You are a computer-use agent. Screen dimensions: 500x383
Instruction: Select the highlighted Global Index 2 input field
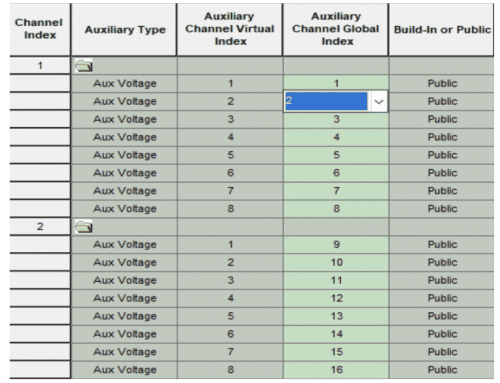click(x=326, y=101)
